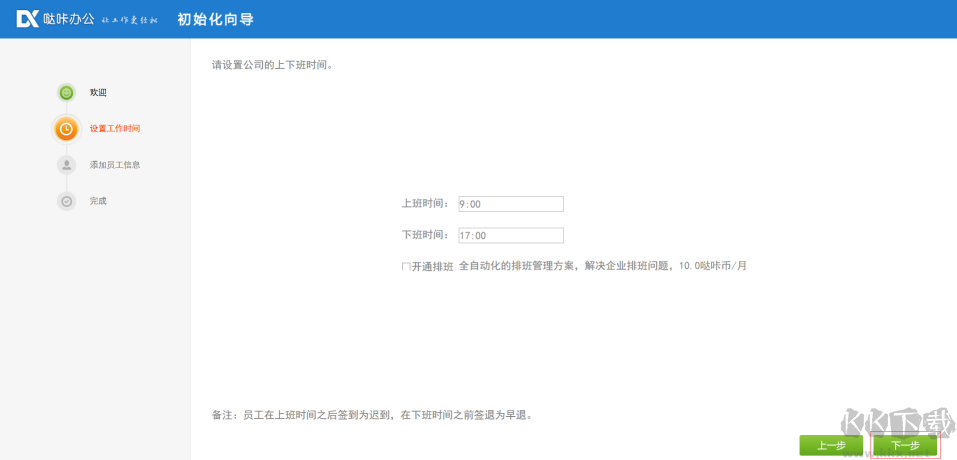The image size is (957, 460).
Task: Go to 添加员工信息 step label
Action: [x=115, y=165]
